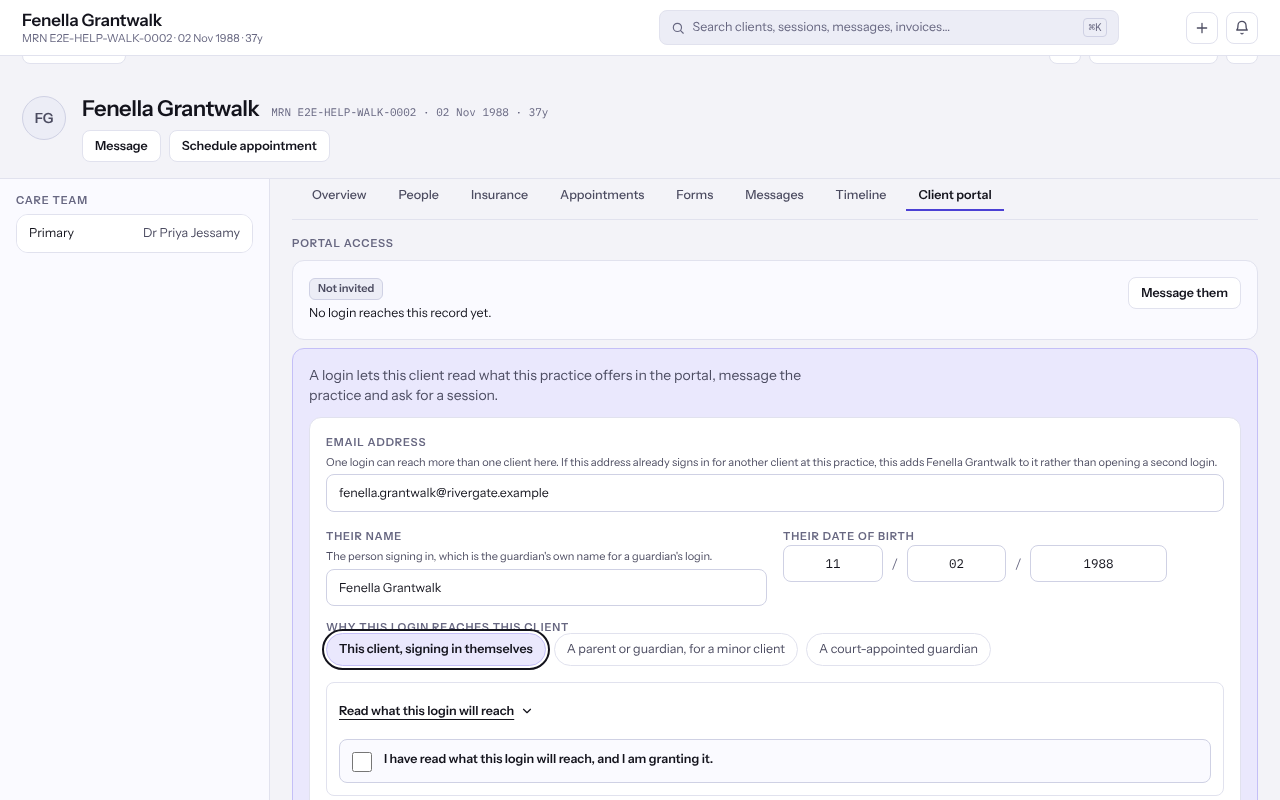Click the email address input field
Image resolution: width=1280 pixels, height=800 pixels.
tap(775, 493)
